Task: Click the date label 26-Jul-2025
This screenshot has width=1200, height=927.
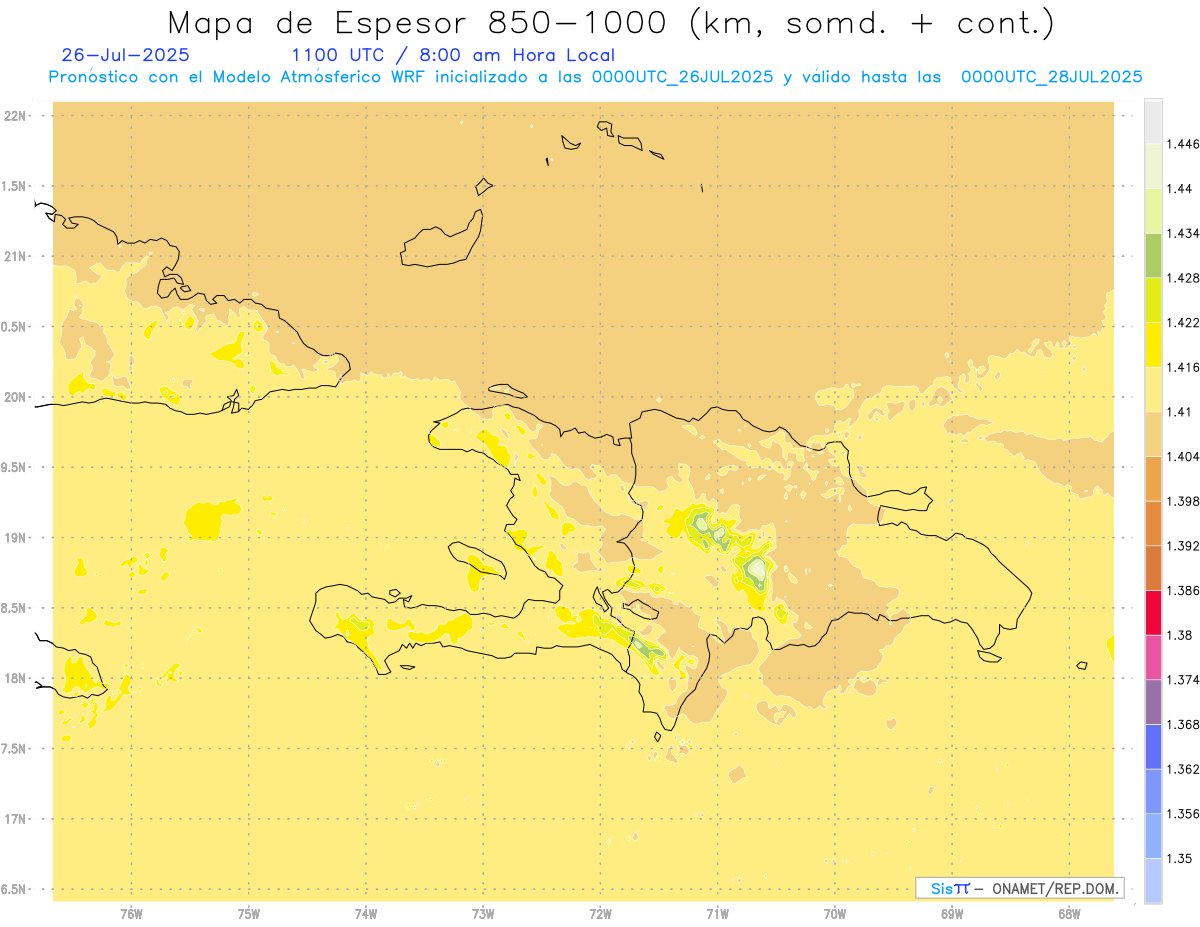Action: coord(125,55)
